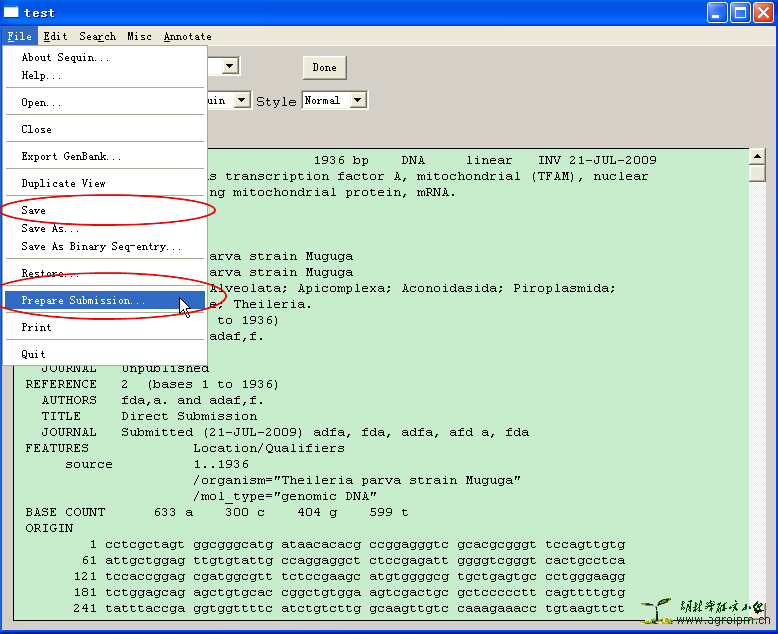
Task: Expand the format dropdown beside Style label
Action: pos(241,100)
